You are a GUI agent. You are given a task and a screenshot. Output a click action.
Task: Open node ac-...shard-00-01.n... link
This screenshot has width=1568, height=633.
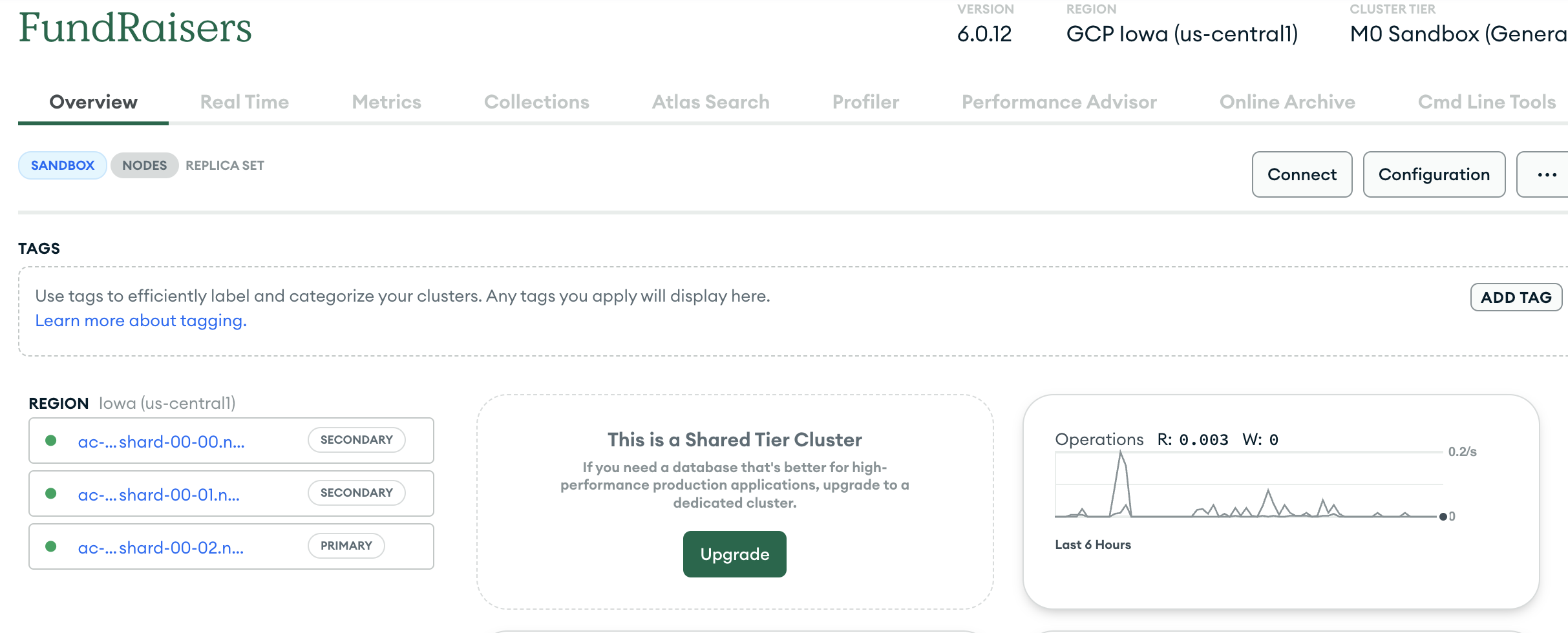click(158, 495)
